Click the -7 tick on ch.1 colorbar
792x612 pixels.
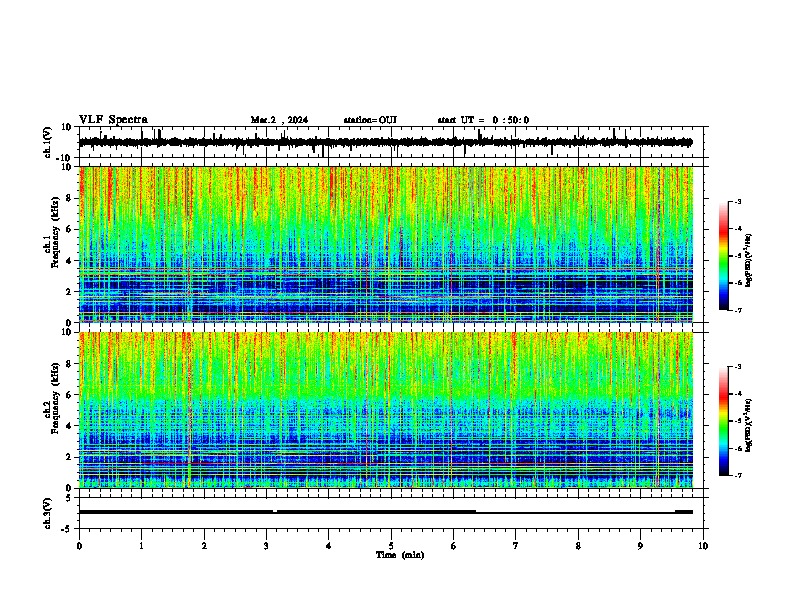tap(737, 310)
